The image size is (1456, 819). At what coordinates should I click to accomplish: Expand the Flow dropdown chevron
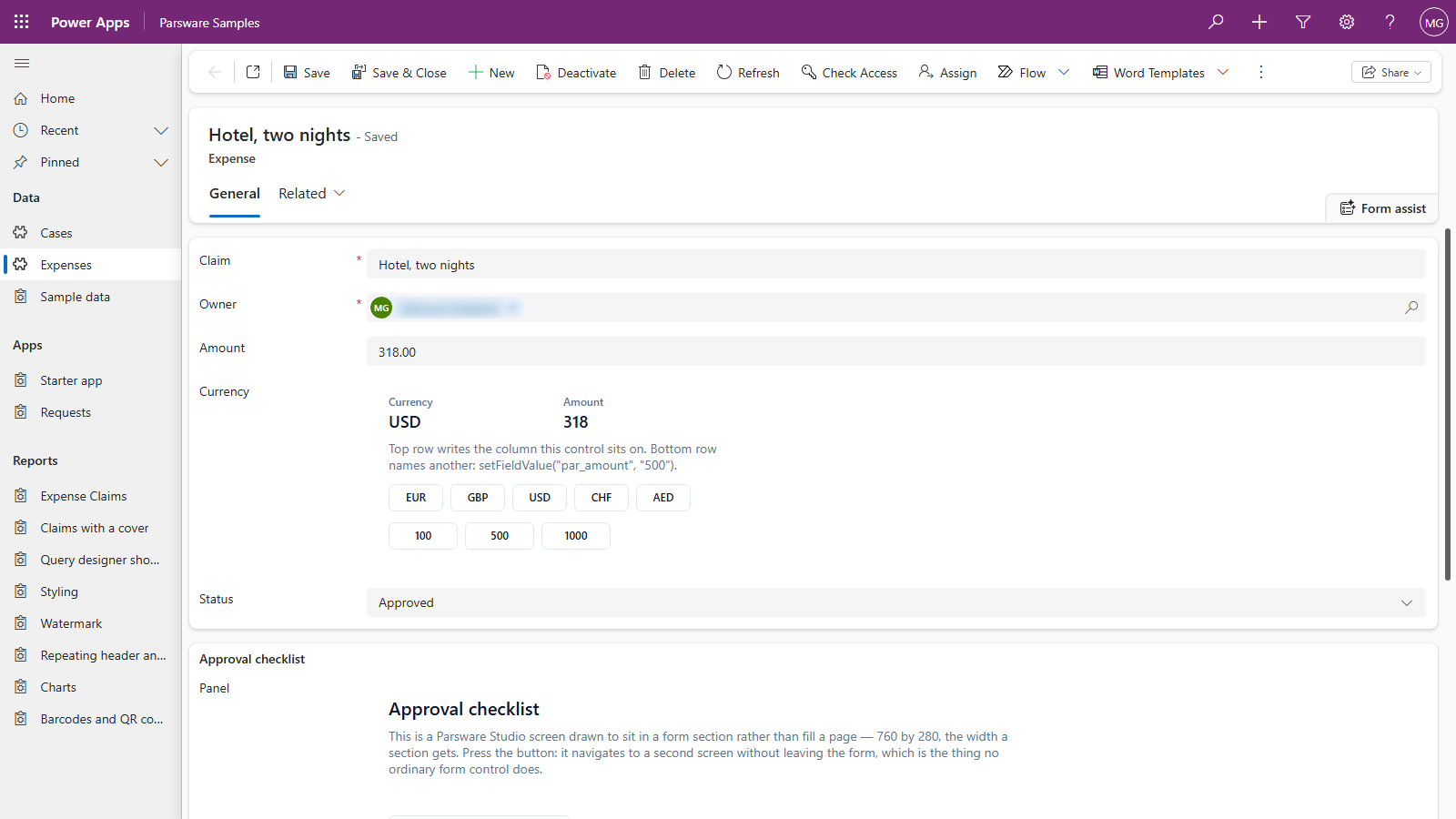(1064, 72)
